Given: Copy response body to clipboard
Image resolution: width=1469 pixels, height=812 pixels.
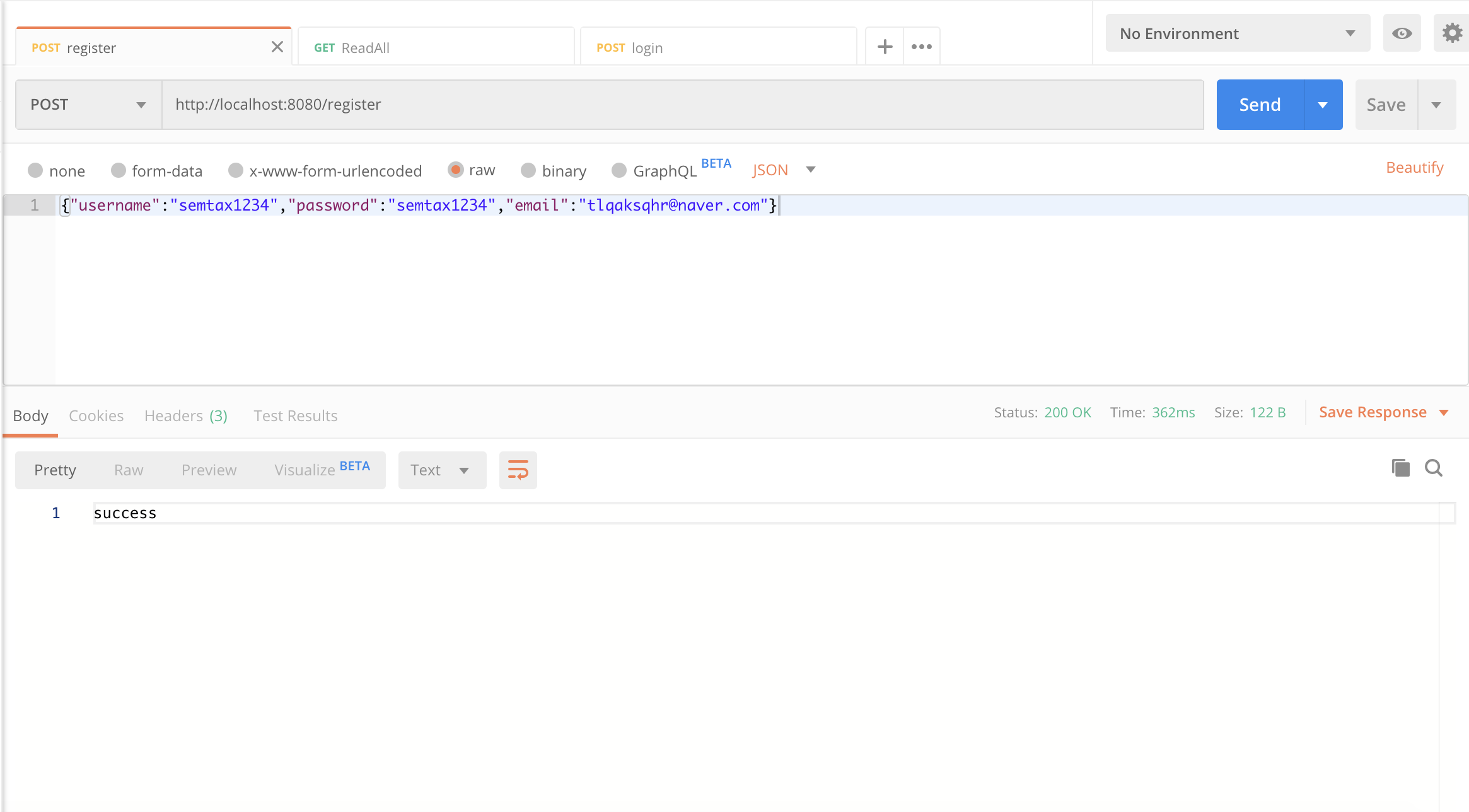Looking at the screenshot, I should [x=1400, y=468].
